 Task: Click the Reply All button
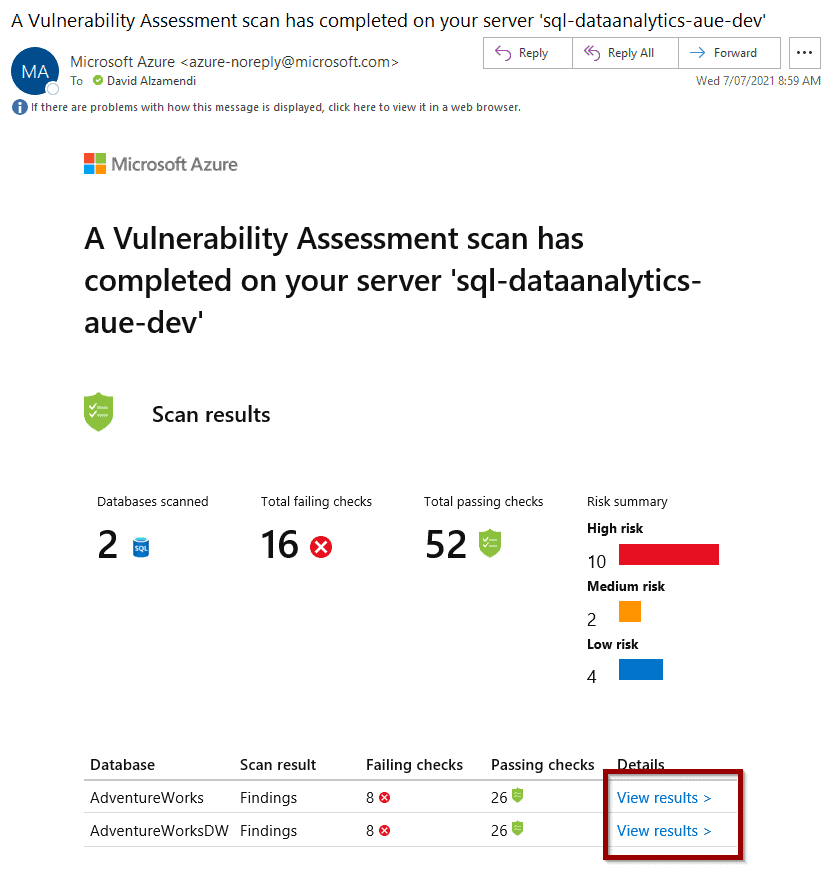coord(625,53)
